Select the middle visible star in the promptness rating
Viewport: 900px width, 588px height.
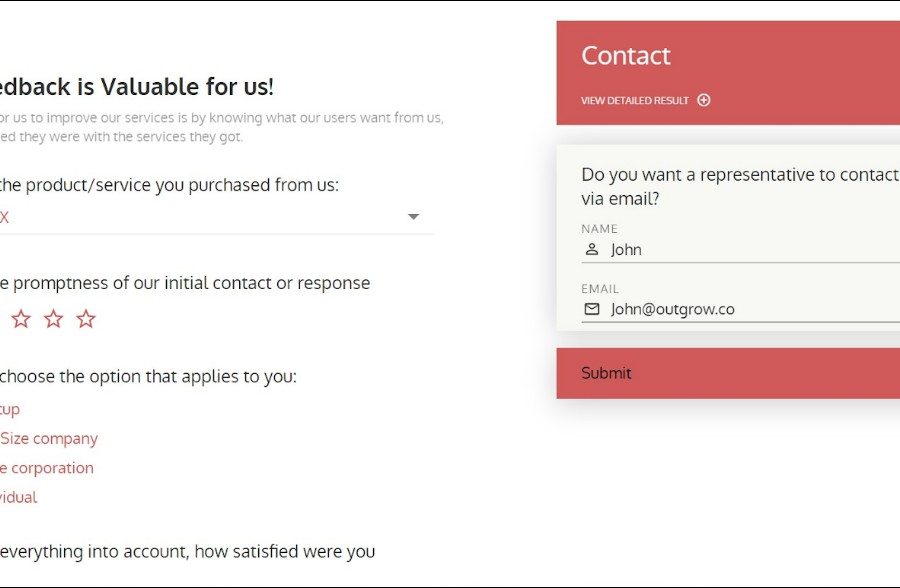pyautogui.click(x=53, y=319)
